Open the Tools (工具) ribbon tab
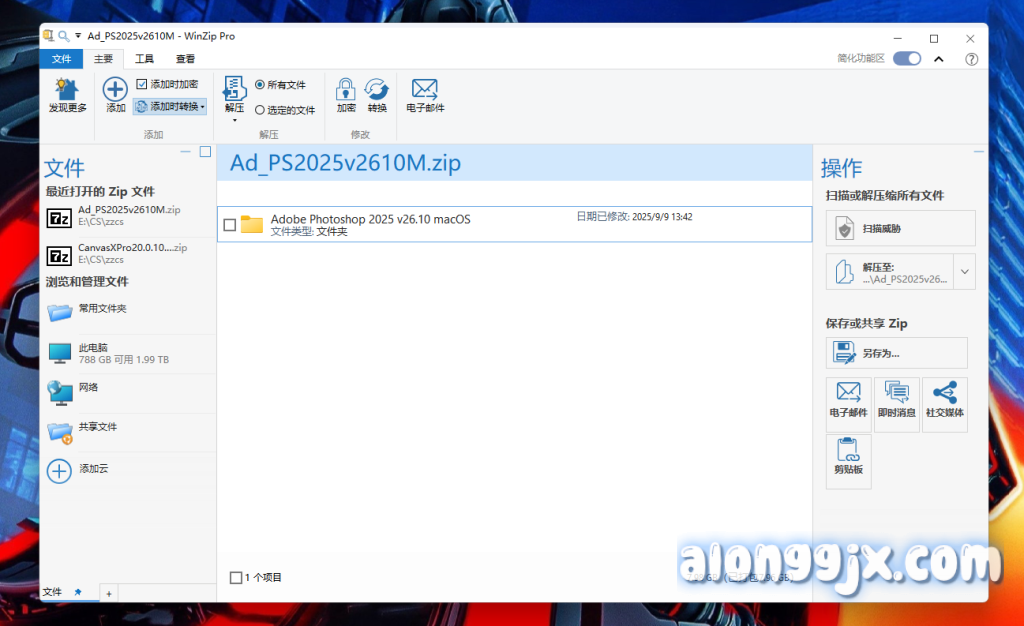Image resolution: width=1024 pixels, height=626 pixels. tap(145, 59)
